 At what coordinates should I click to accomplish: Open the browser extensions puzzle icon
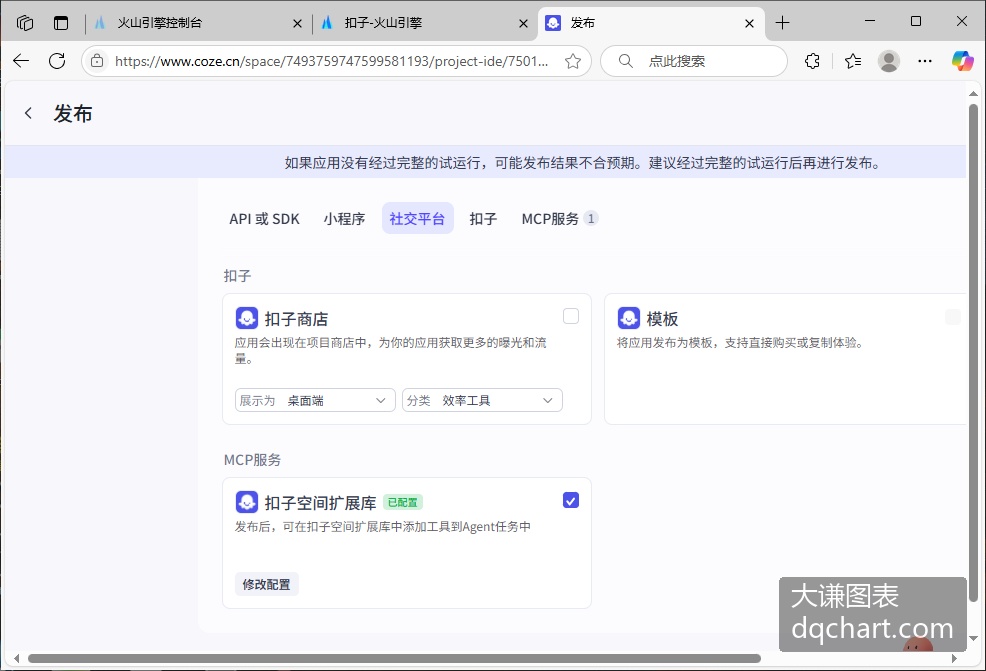click(812, 61)
